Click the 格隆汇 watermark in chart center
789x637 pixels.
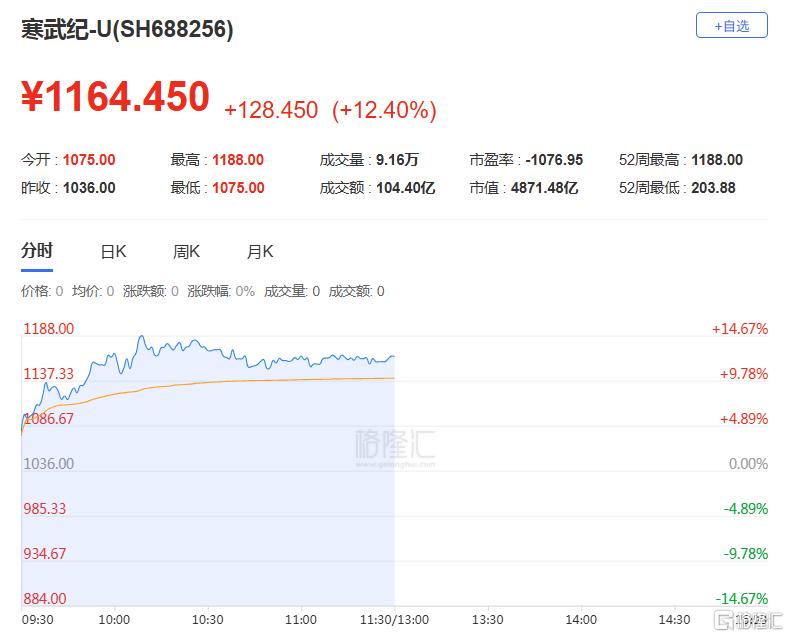tap(395, 443)
